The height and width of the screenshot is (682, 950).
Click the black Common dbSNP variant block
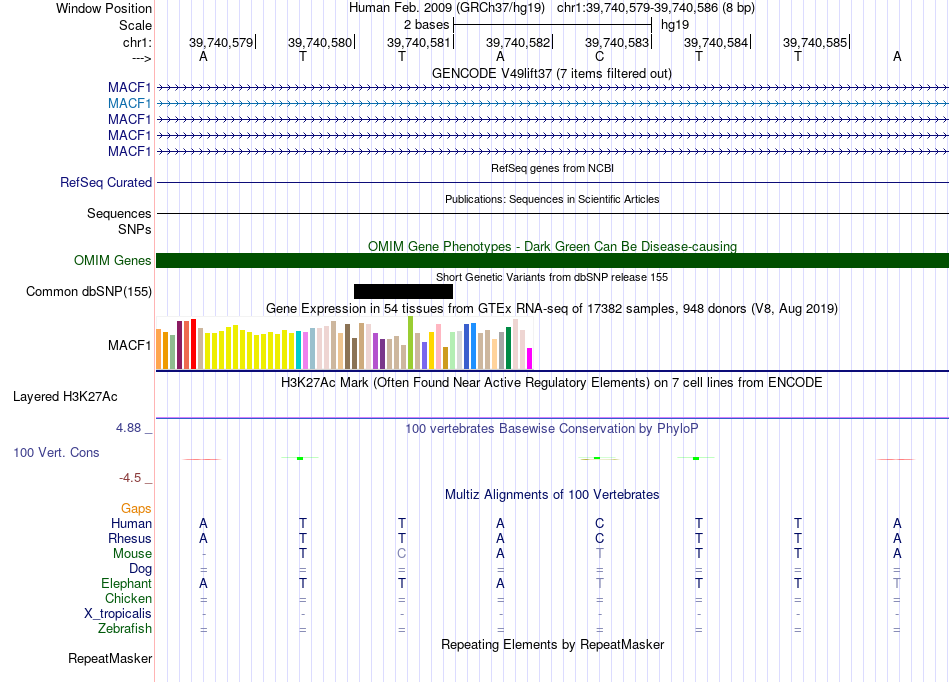[403, 291]
